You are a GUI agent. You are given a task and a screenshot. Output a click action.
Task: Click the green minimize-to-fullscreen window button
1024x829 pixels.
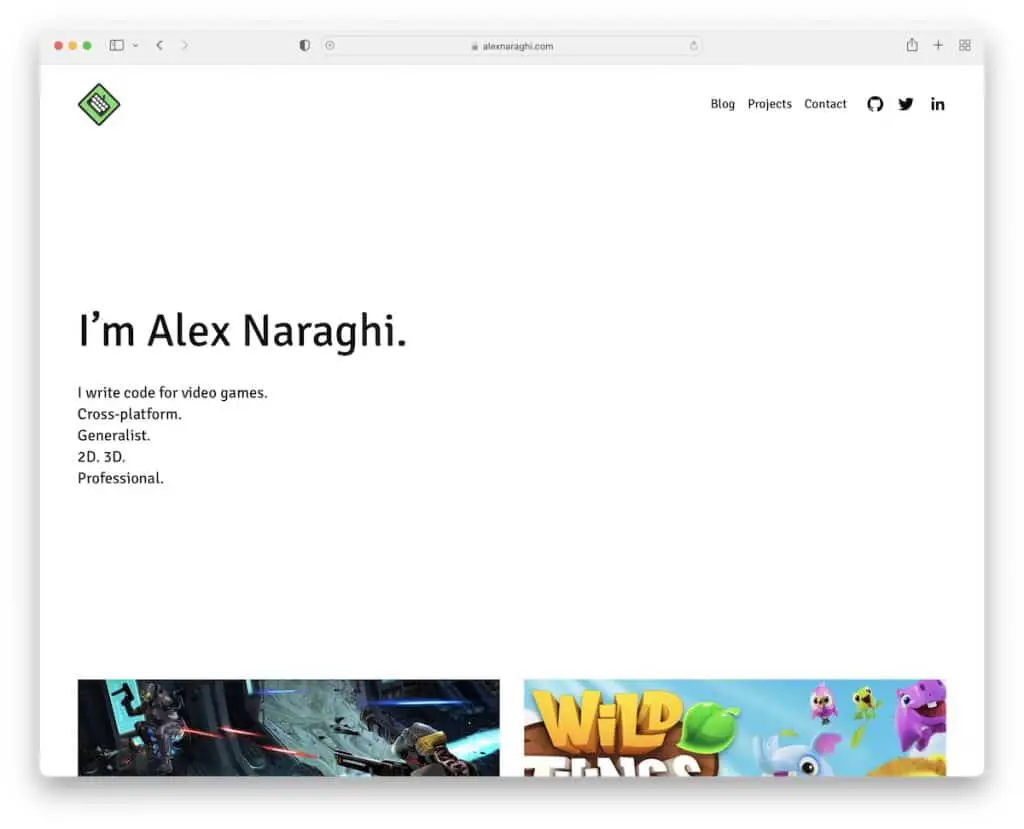click(x=87, y=45)
